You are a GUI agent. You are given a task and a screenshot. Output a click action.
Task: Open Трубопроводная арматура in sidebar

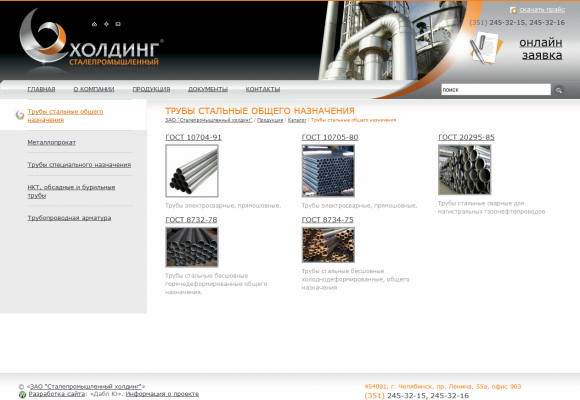tap(69, 218)
